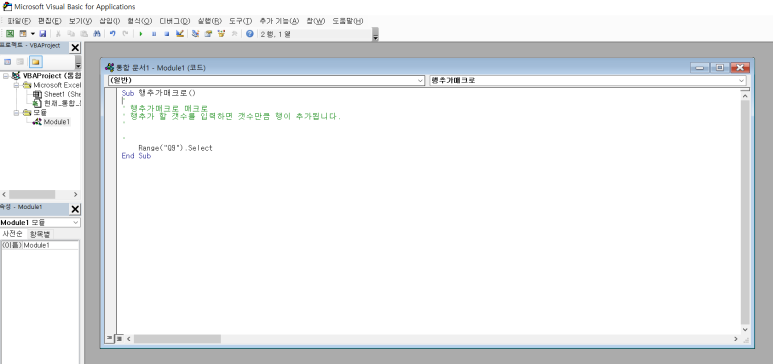
Task: Click the (이름) Module1 property value field
Action: pyautogui.click(x=51, y=245)
